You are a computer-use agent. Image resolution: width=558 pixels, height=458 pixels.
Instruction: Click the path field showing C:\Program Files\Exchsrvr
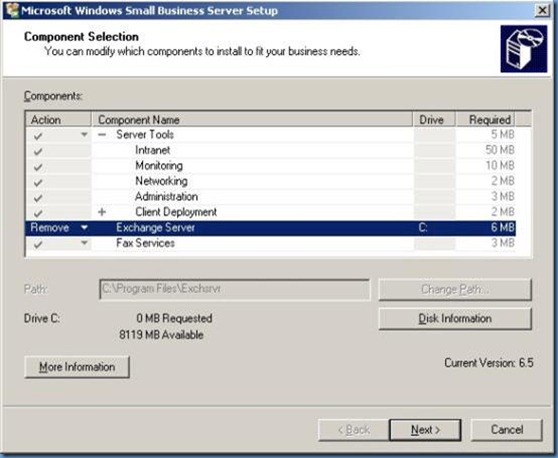pos(235,289)
